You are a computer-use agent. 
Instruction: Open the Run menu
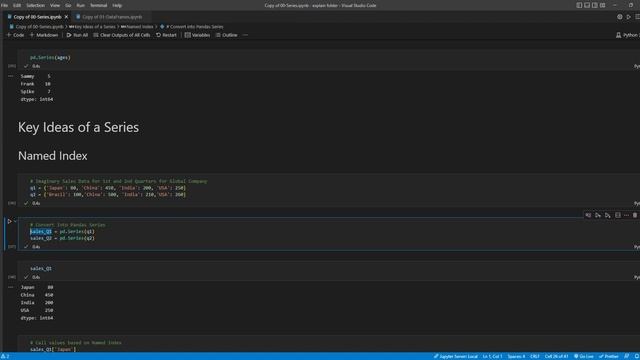(81, 5)
